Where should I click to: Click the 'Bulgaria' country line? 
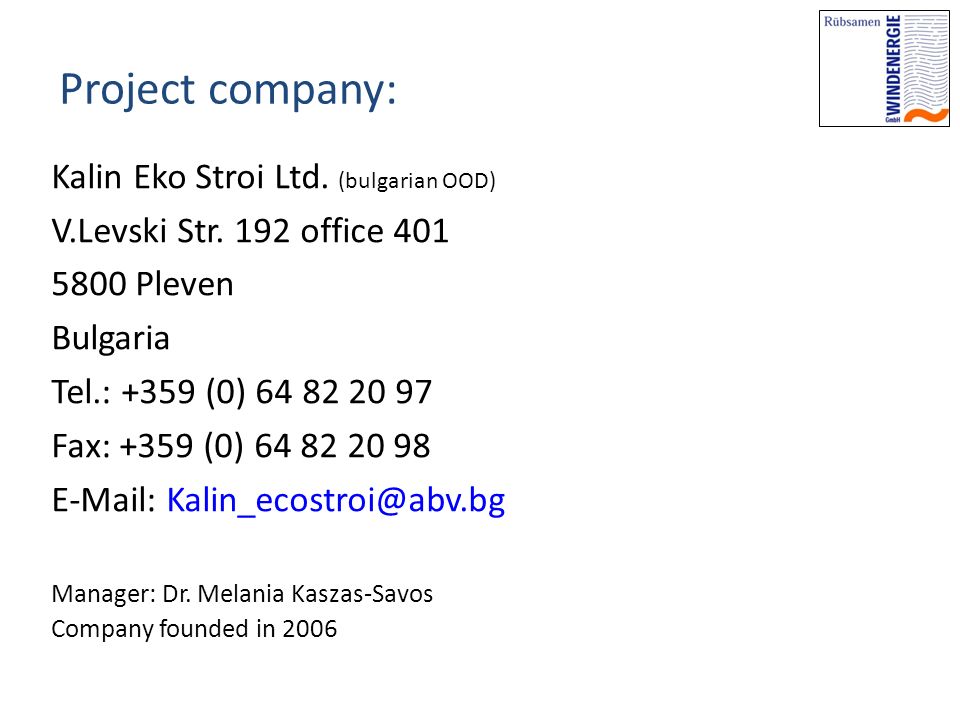[111, 339]
